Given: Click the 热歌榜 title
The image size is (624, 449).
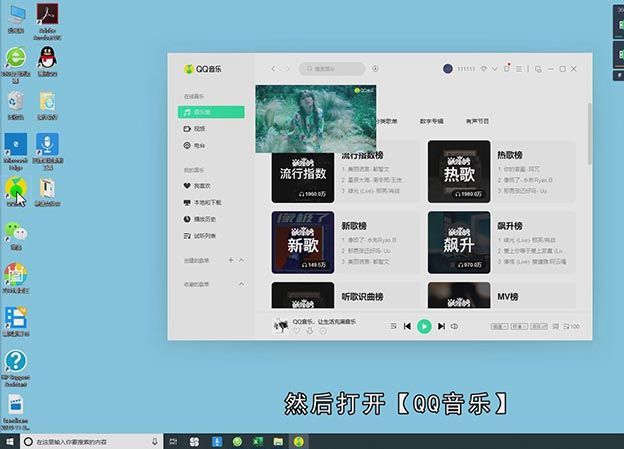Looking at the screenshot, I should click(510, 155).
